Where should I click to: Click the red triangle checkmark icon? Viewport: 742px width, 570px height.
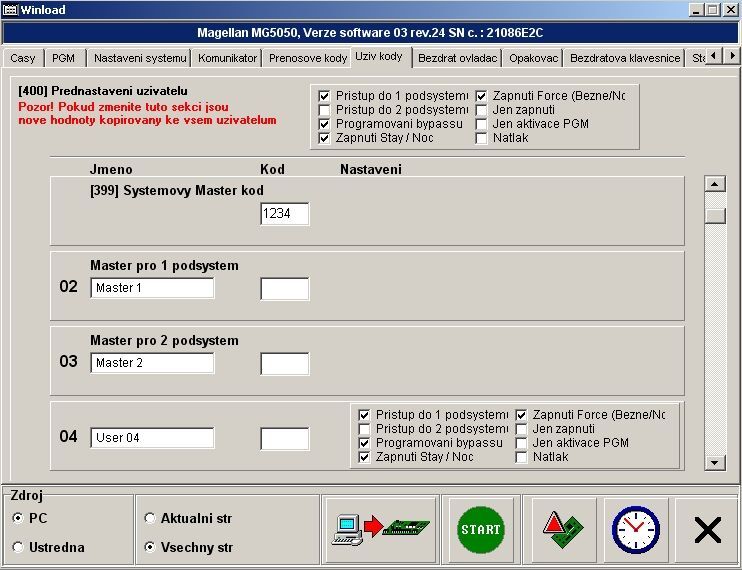click(x=563, y=529)
